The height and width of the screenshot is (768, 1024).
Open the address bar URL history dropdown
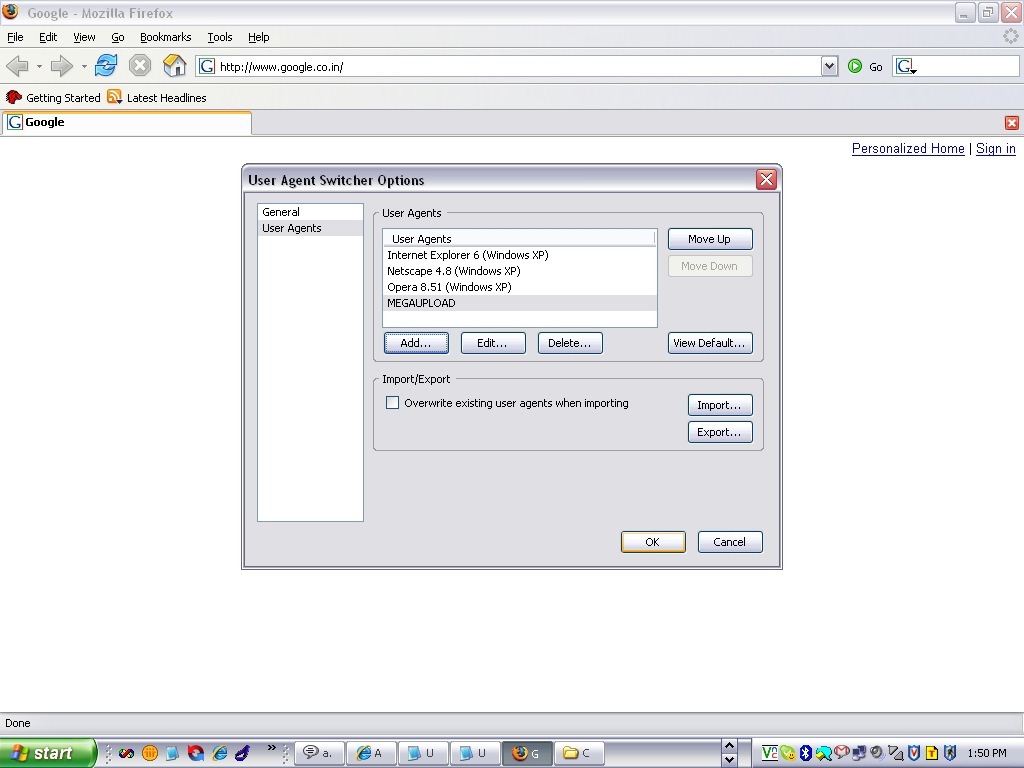point(829,66)
